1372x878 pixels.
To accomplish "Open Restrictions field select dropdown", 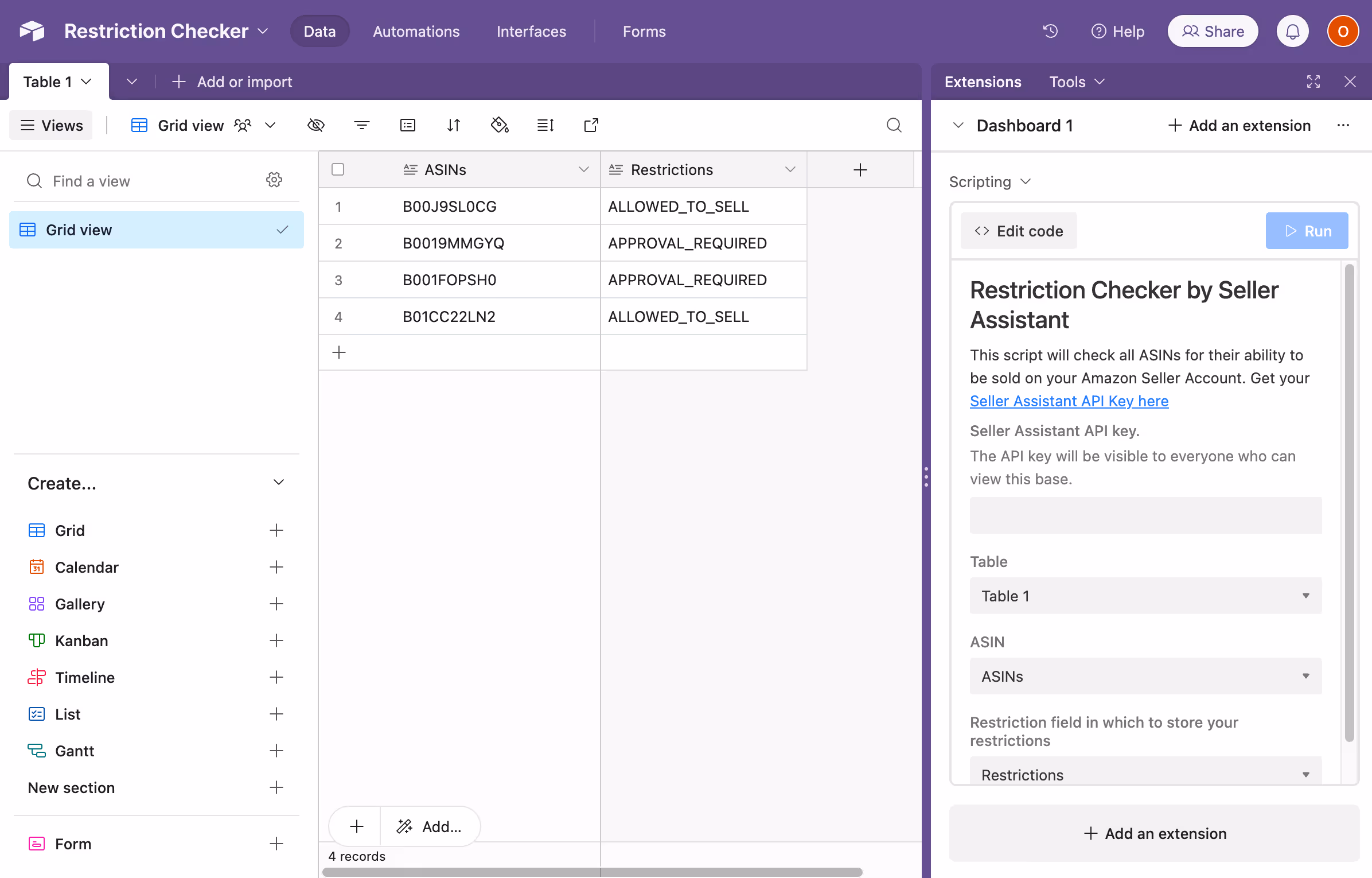I will 1145,771.
